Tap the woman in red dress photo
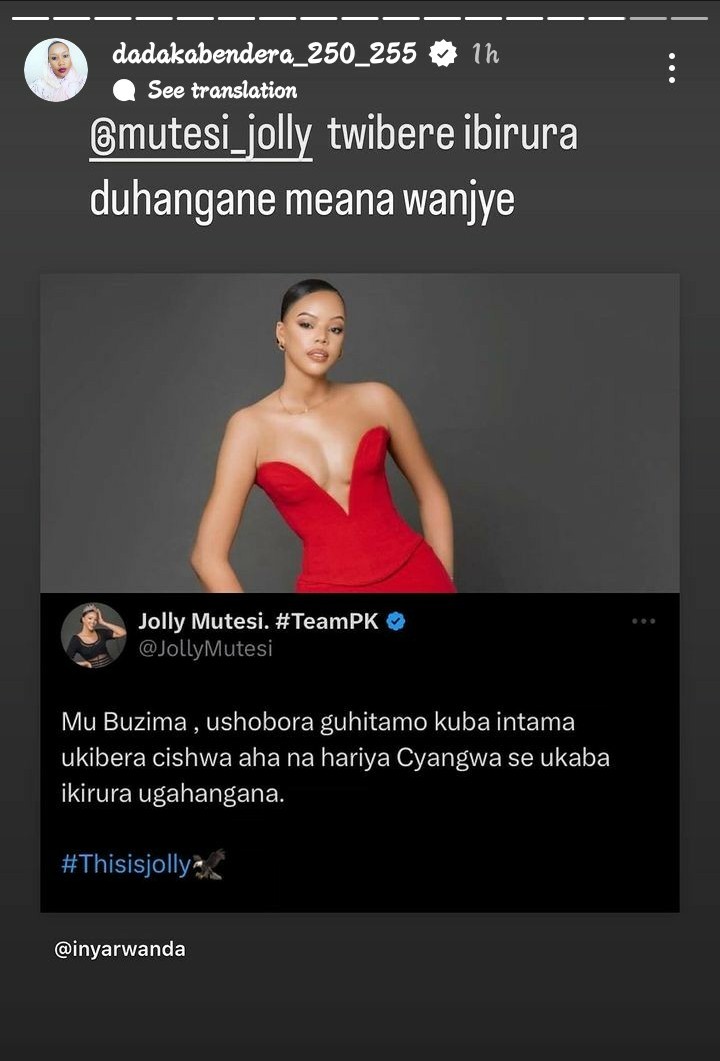The width and height of the screenshot is (720, 1061). coord(359,433)
